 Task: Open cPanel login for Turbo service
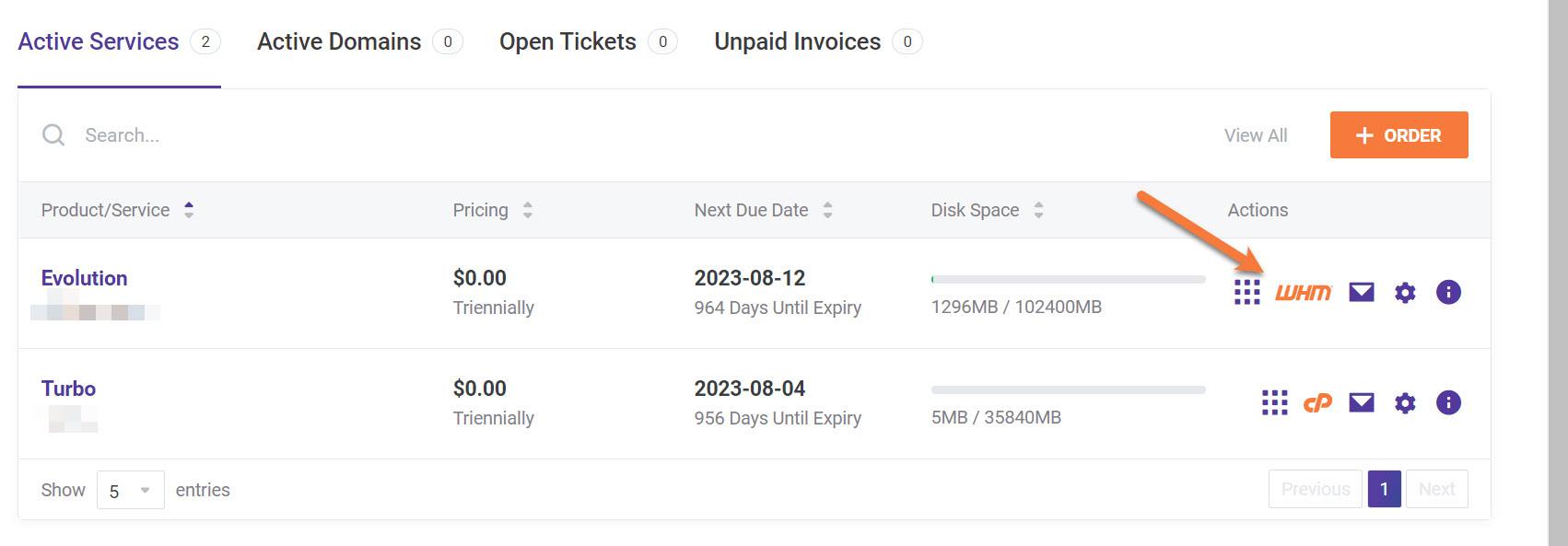(1317, 402)
